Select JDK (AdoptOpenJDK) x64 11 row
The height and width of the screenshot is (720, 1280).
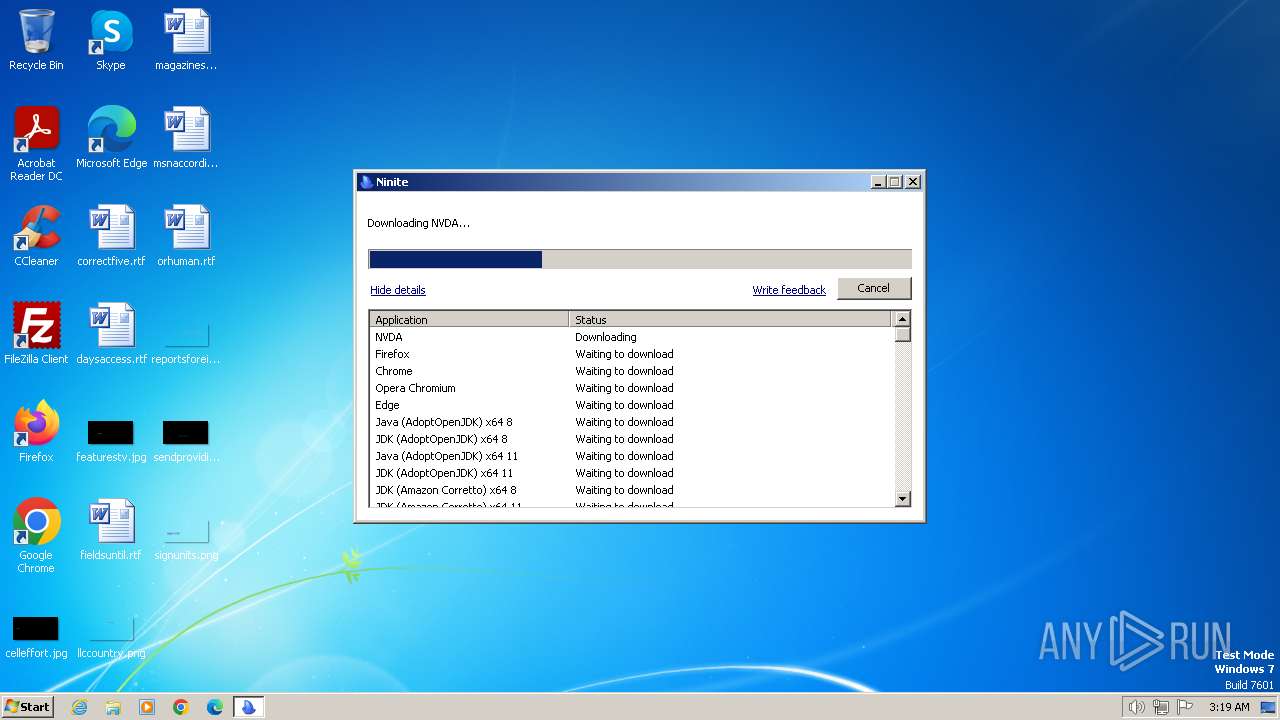pyautogui.click(x=631, y=473)
